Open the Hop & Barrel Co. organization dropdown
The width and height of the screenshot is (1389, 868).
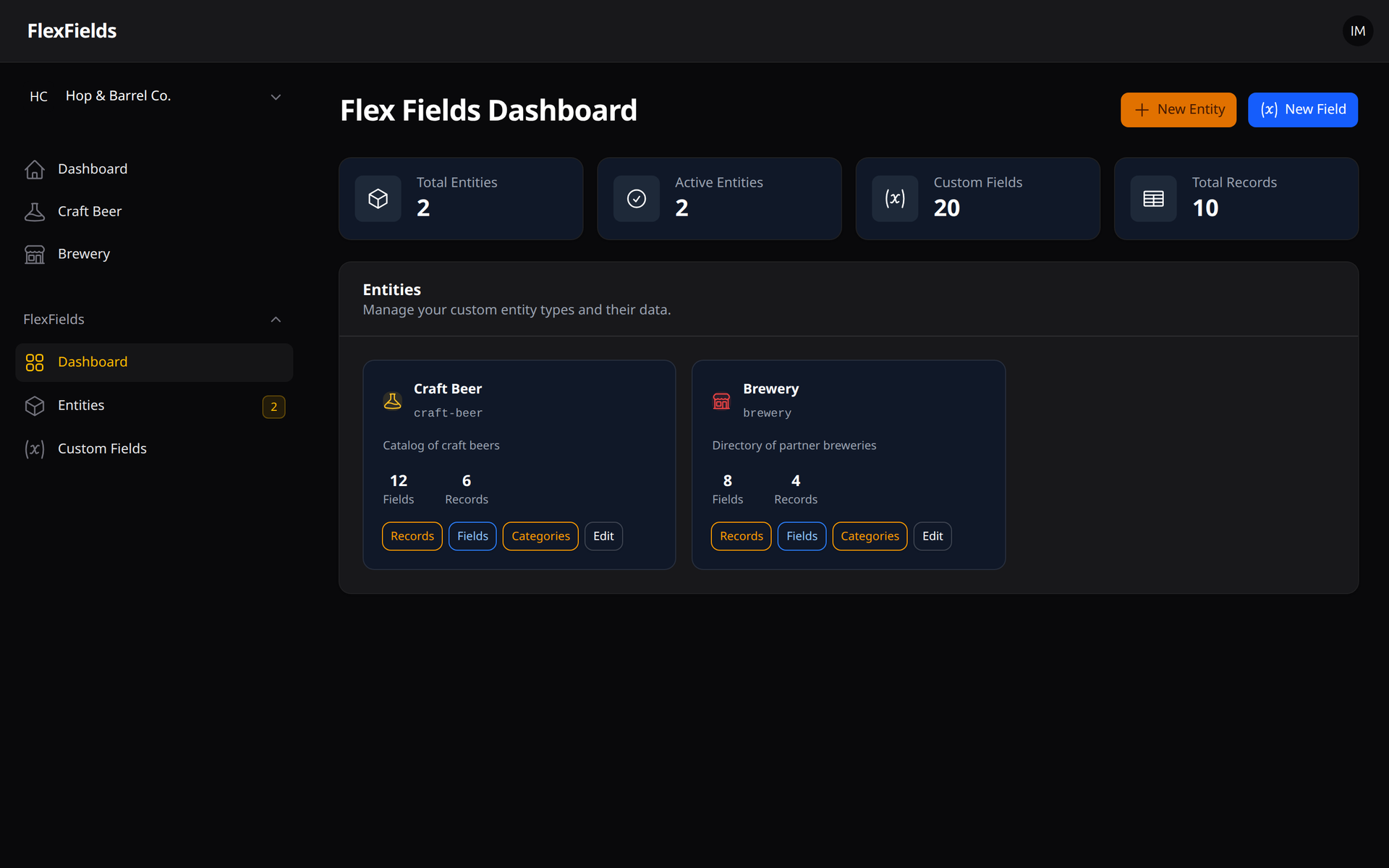(154, 97)
